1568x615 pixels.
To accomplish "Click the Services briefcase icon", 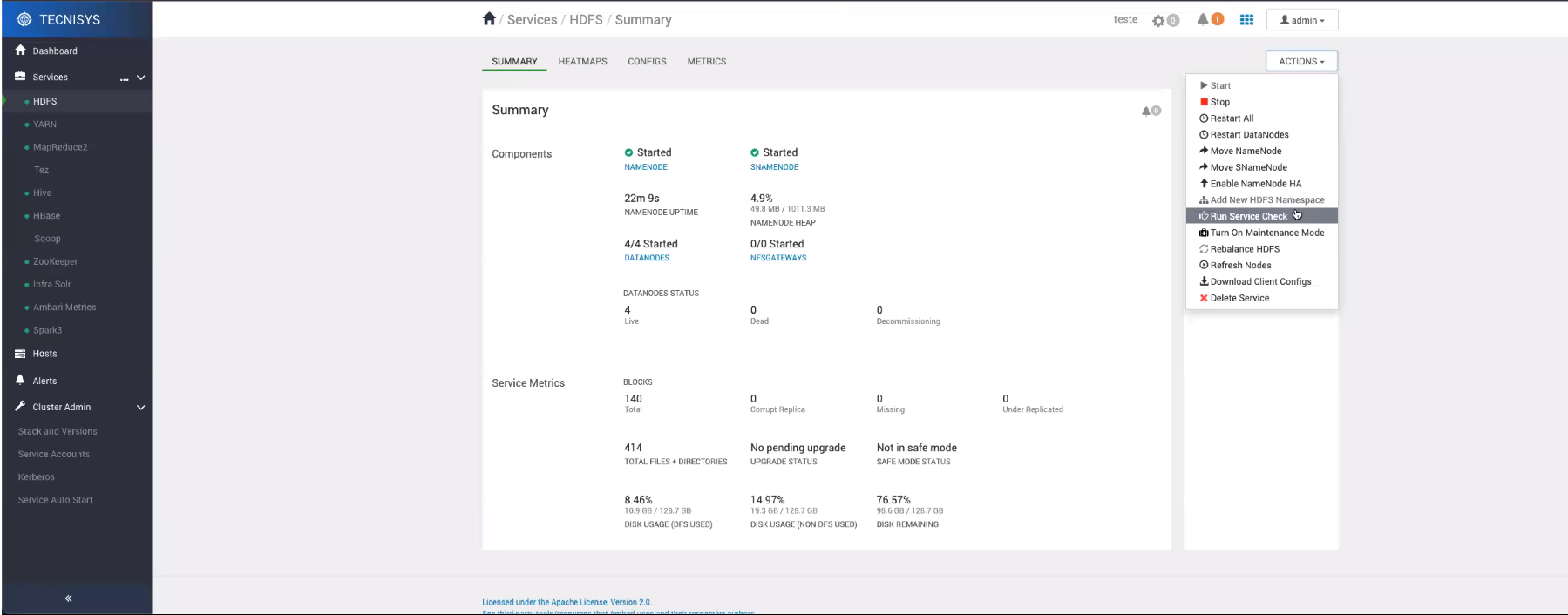I will tap(20, 77).
